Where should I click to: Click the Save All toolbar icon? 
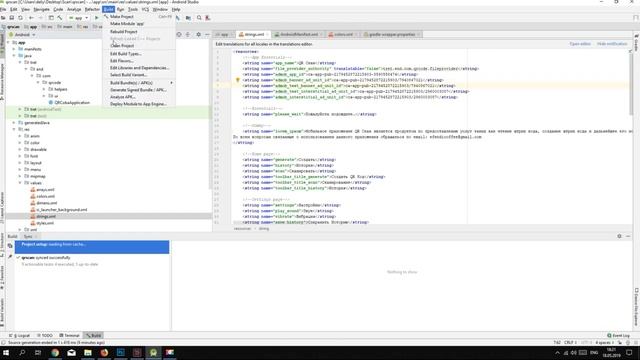[12, 18]
